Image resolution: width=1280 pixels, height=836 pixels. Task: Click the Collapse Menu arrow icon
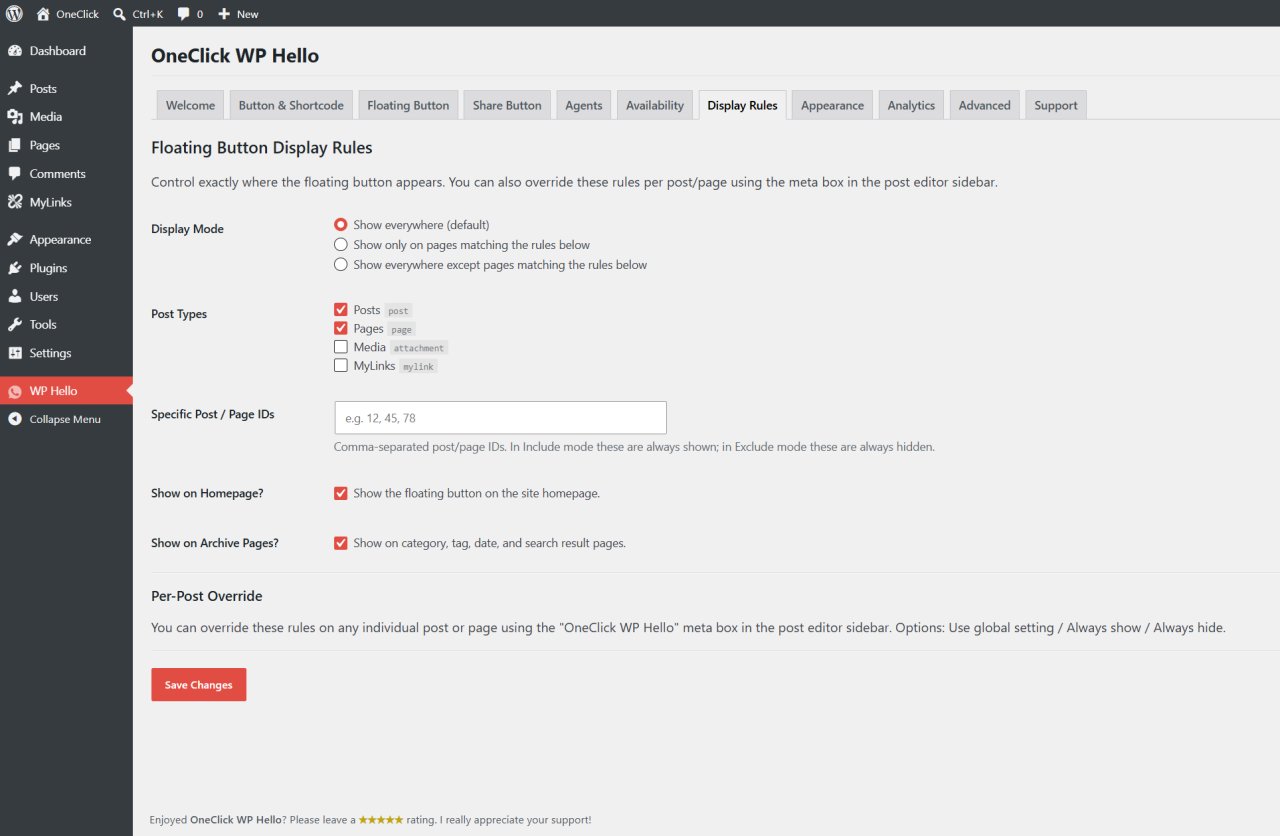(15, 419)
